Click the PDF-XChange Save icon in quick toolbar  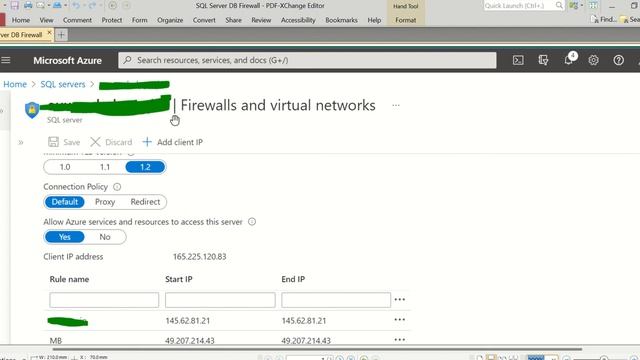pyautogui.click(x=15, y=5)
